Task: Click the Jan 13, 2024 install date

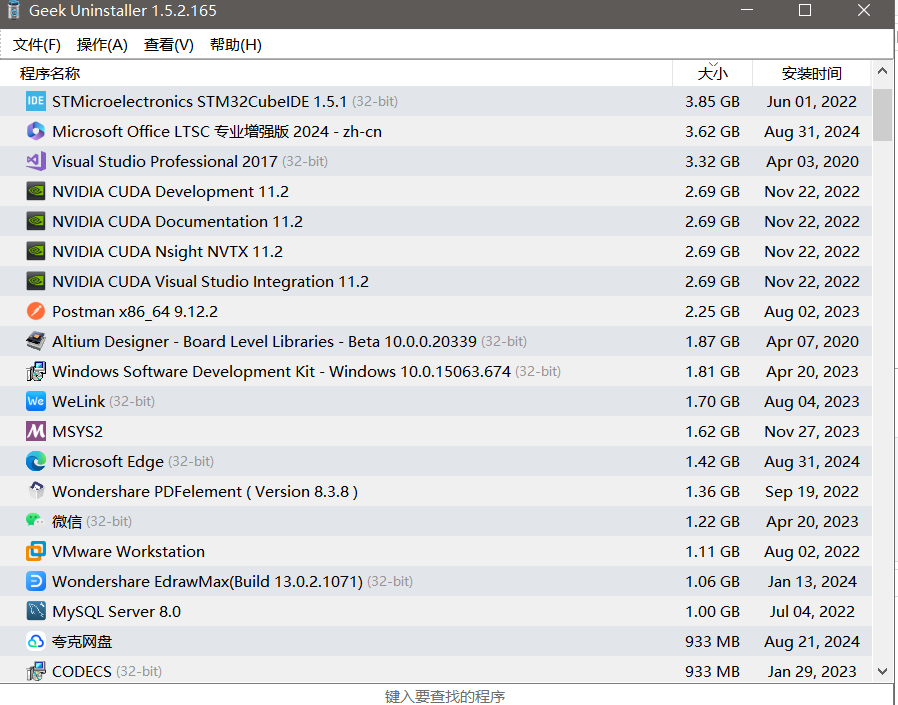Action: (x=812, y=581)
